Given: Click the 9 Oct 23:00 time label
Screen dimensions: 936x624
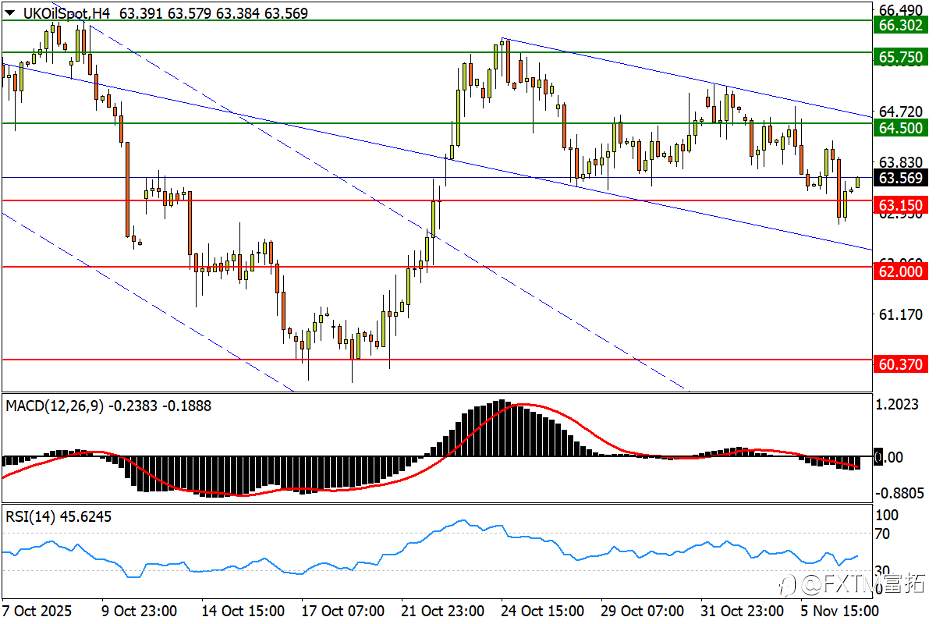Looking at the screenshot, I should click(x=138, y=611).
